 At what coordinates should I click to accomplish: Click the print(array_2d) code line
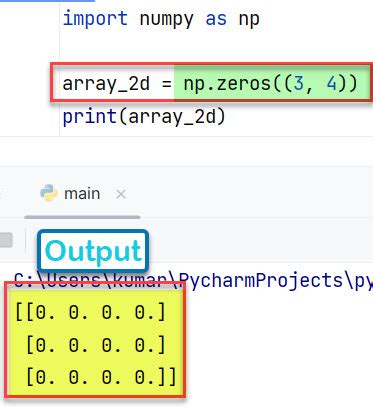point(144,117)
